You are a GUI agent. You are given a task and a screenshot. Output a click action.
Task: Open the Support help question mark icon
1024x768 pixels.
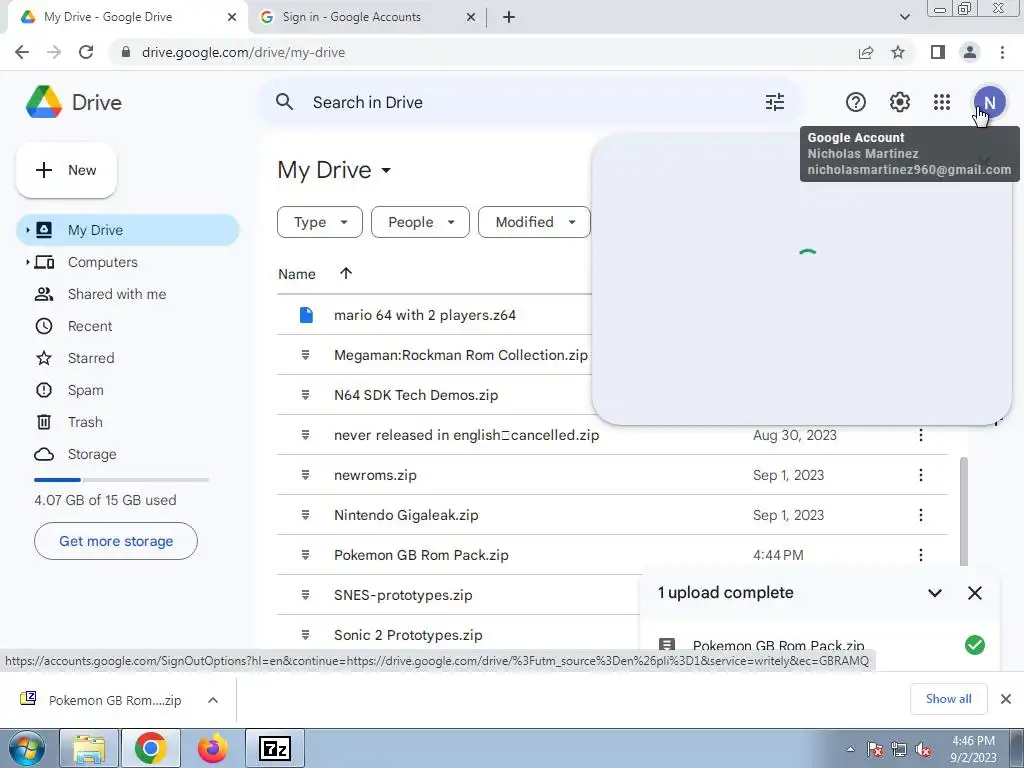click(x=856, y=102)
